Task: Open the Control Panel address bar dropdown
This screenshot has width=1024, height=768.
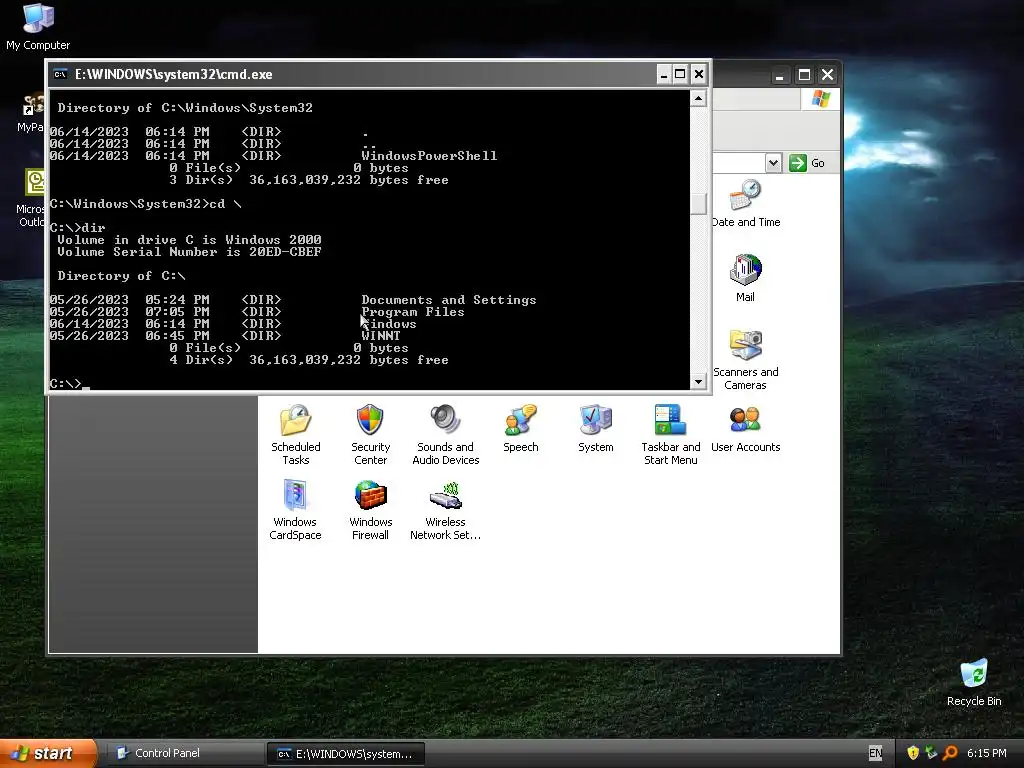Action: 773,163
